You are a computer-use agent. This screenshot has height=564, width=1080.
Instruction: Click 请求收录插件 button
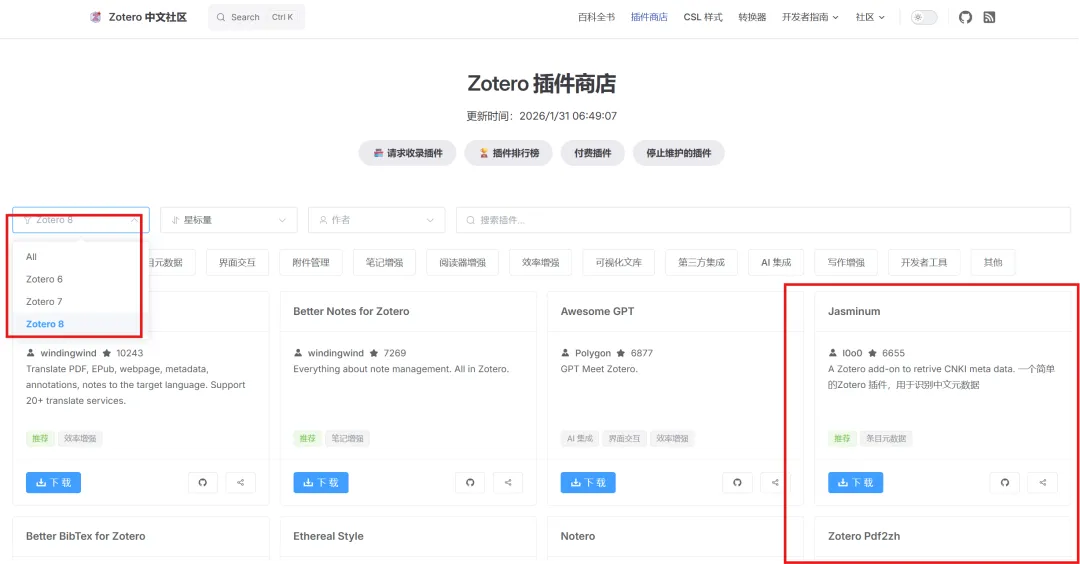point(408,153)
